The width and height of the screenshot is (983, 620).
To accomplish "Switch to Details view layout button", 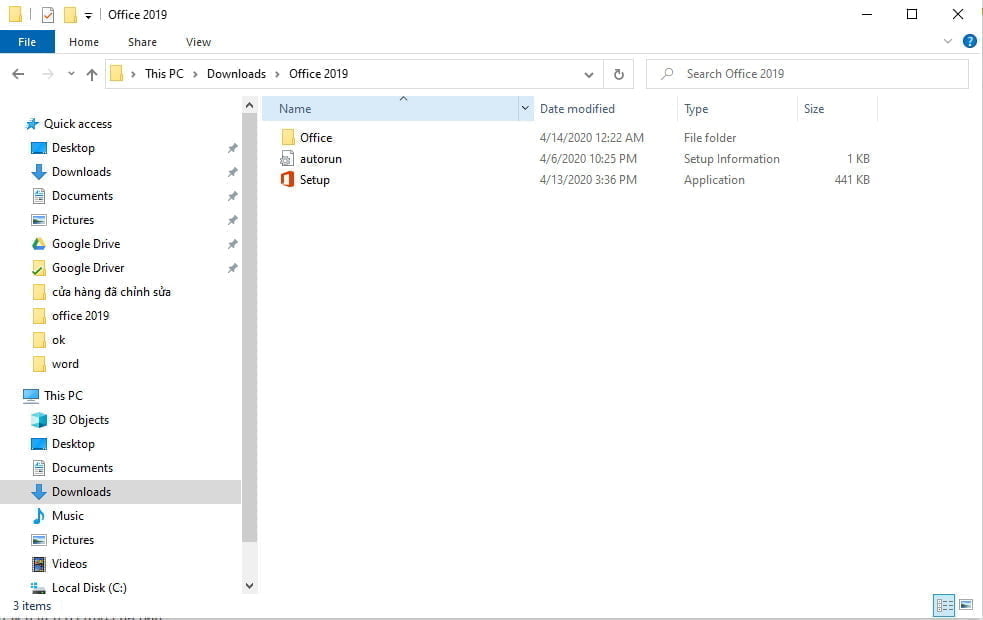I will tap(943, 605).
